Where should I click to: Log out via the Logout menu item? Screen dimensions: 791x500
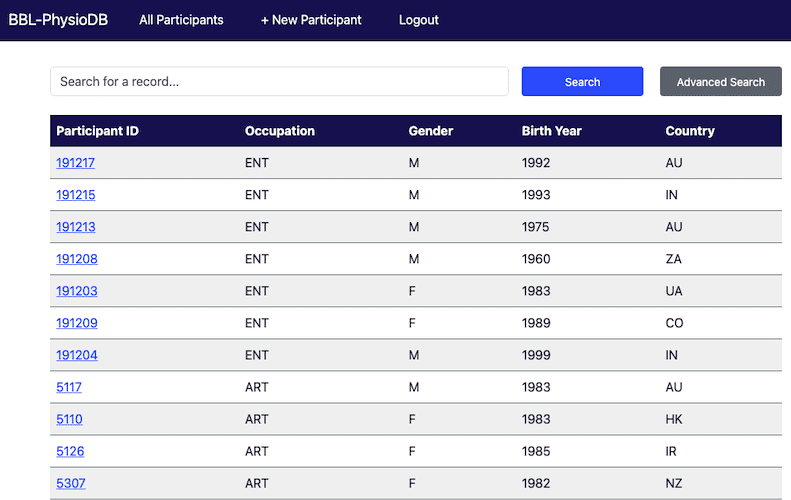point(419,20)
